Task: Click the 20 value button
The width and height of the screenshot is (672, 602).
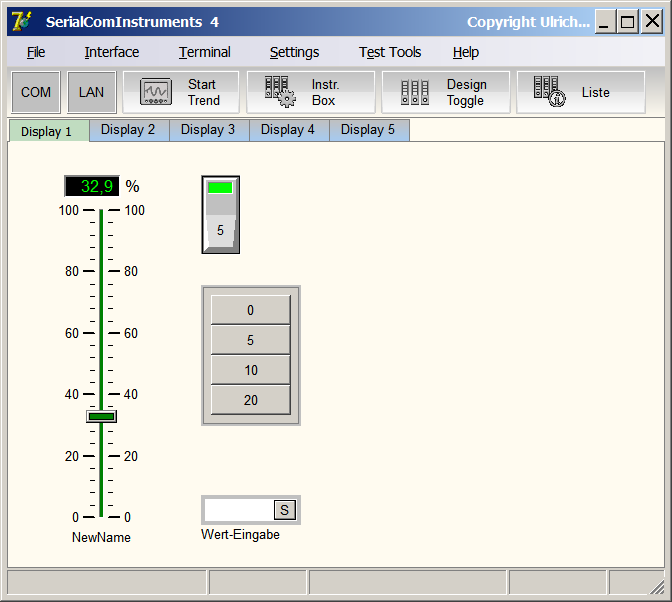Action: pyautogui.click(x=251, y=400)
